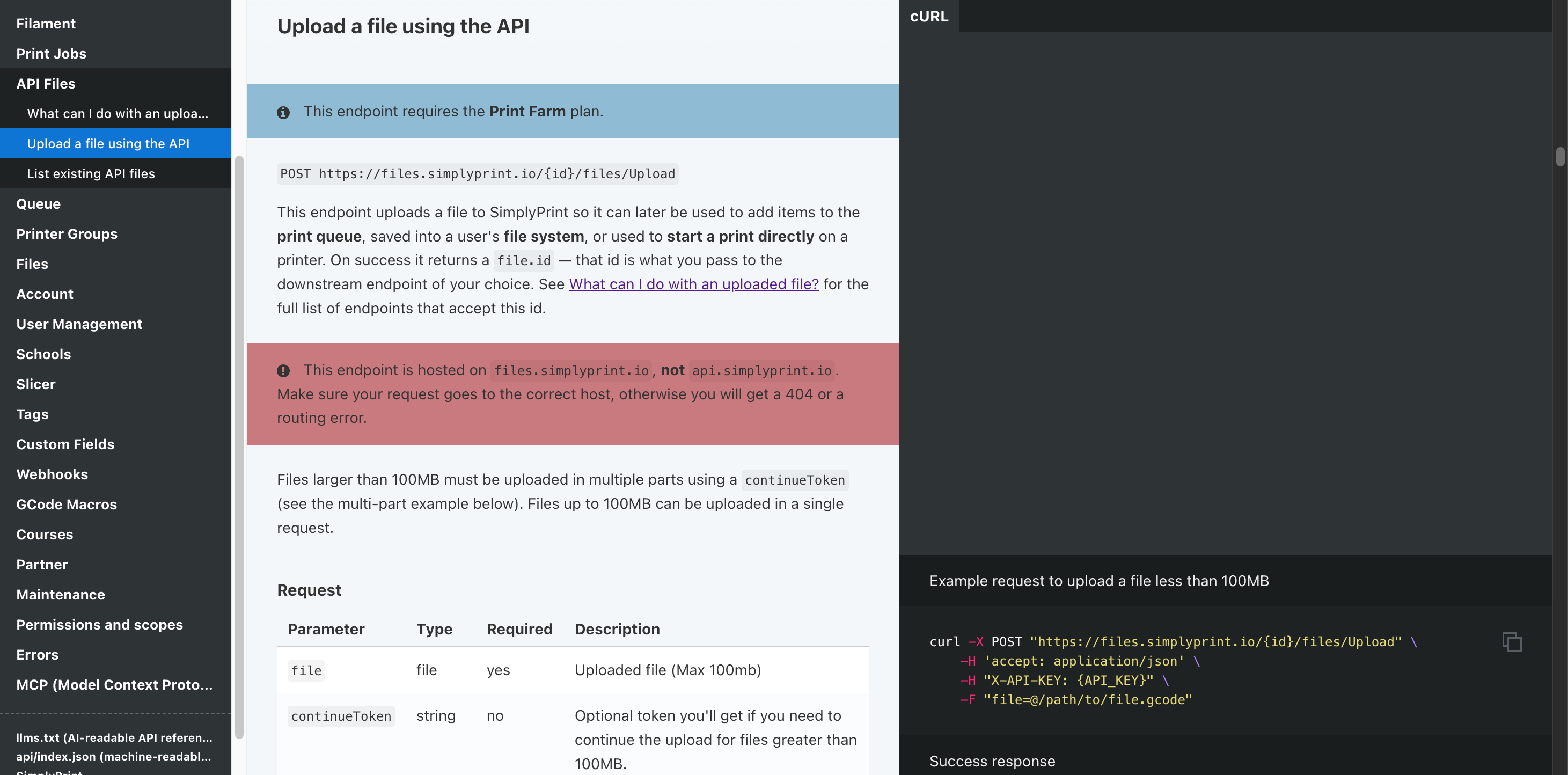Click the 'files.simplyprint.io' code in warning

(x=571, y=371)
